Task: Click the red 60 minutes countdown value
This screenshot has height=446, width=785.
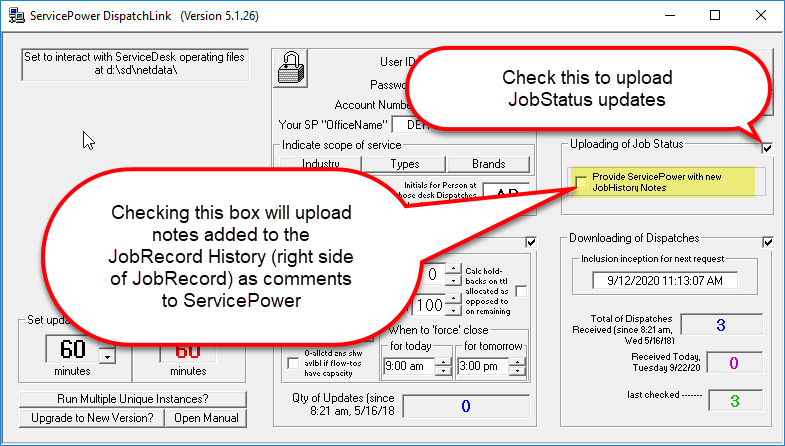Action: (188, 353)
